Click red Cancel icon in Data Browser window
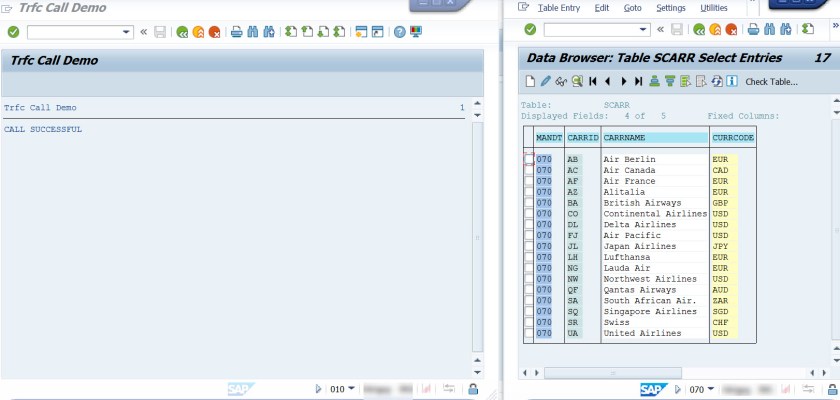This screenshot has height=400, width=840. (x=731, y=29)
